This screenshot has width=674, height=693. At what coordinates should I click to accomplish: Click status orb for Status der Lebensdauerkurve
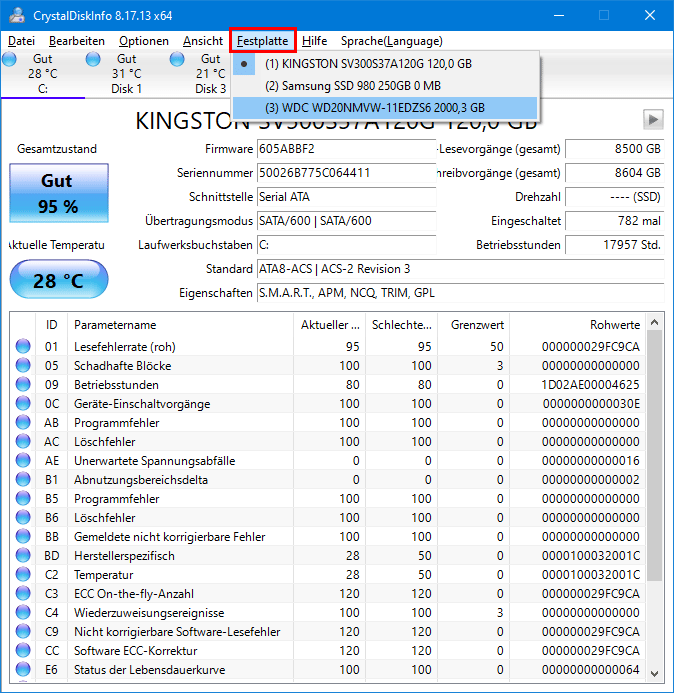coord(23,670)
